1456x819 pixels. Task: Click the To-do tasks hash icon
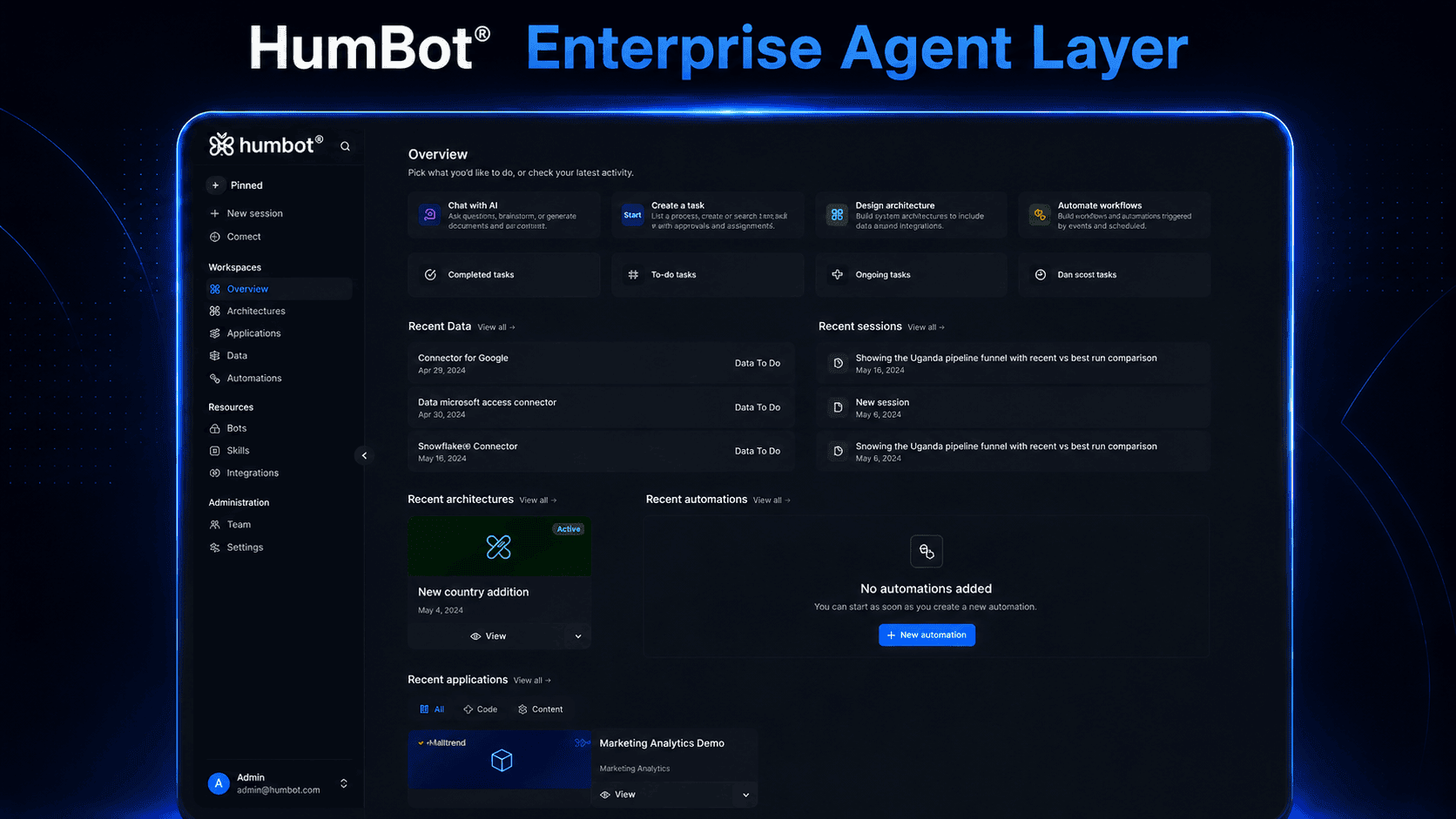[633, 275]
